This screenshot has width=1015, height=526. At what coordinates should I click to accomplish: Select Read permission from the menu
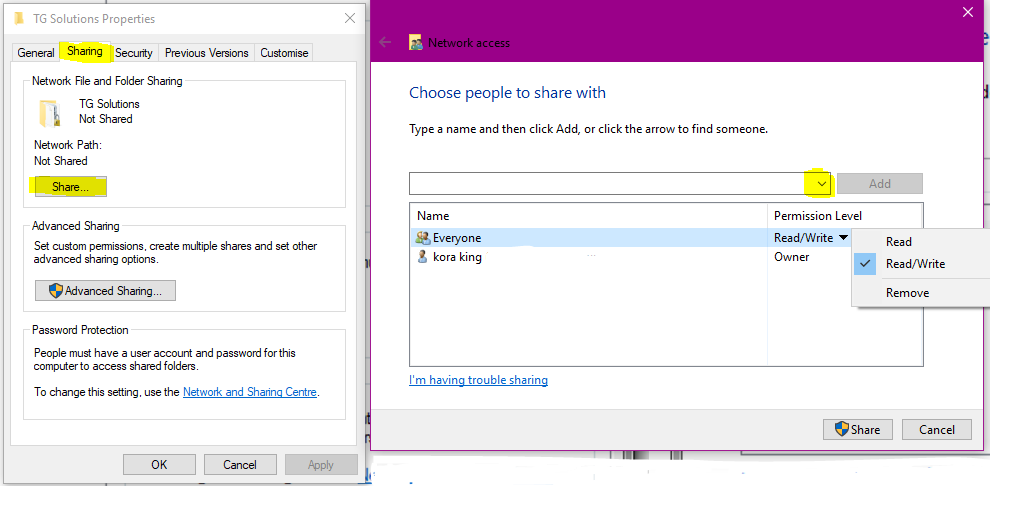coord(898,242)
